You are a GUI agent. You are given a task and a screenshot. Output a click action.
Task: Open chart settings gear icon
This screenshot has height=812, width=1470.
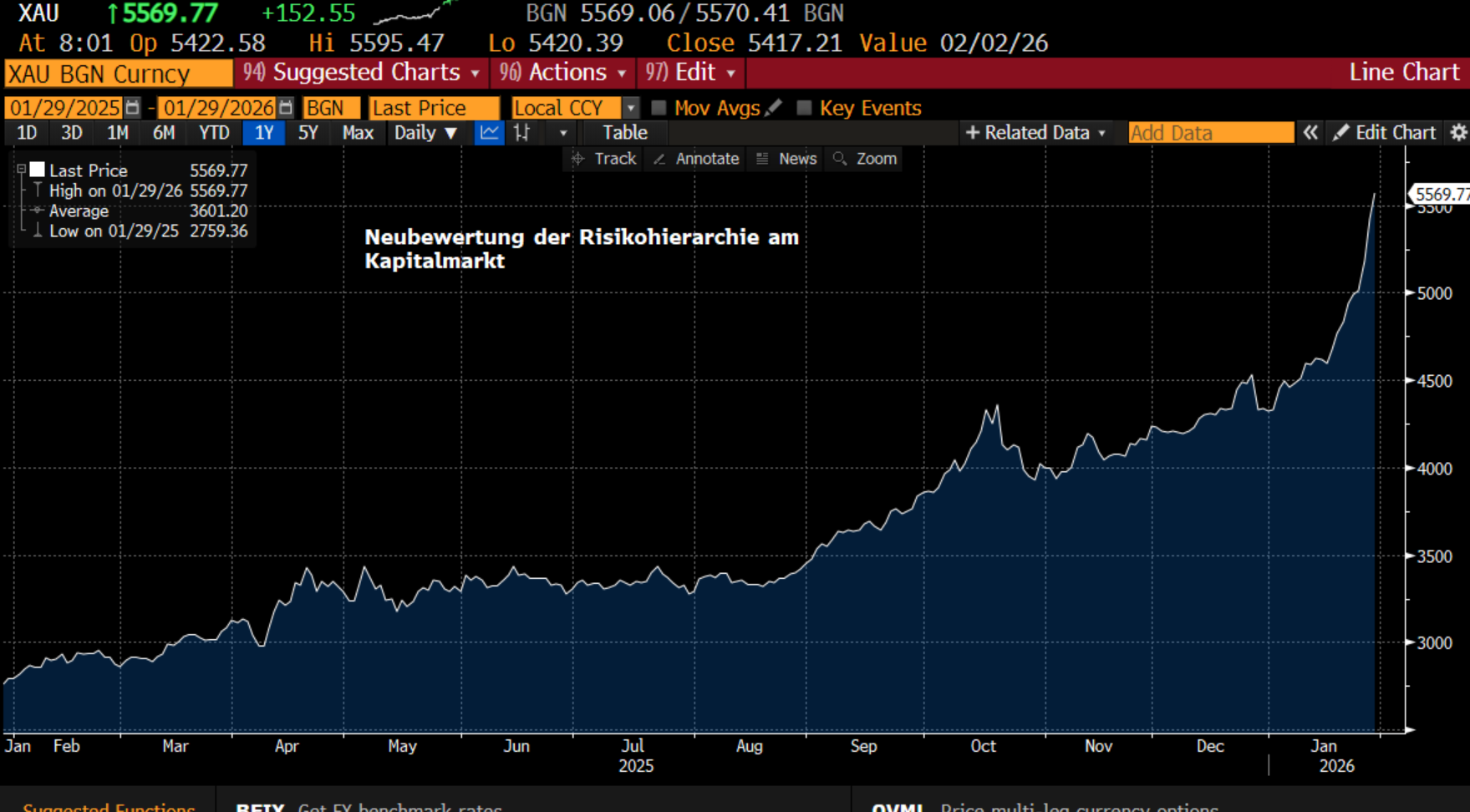point(1458,133)
